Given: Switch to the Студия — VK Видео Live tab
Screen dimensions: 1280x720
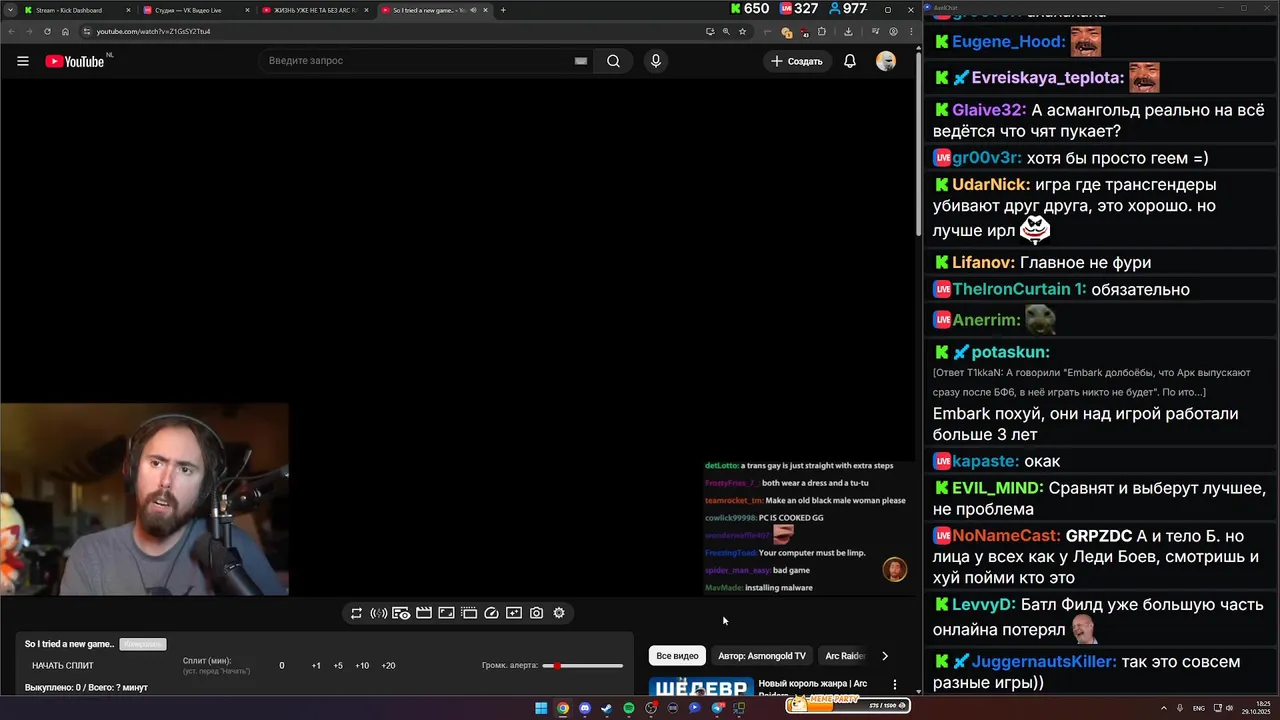Looking at the screenshot, I should point(196,10).
